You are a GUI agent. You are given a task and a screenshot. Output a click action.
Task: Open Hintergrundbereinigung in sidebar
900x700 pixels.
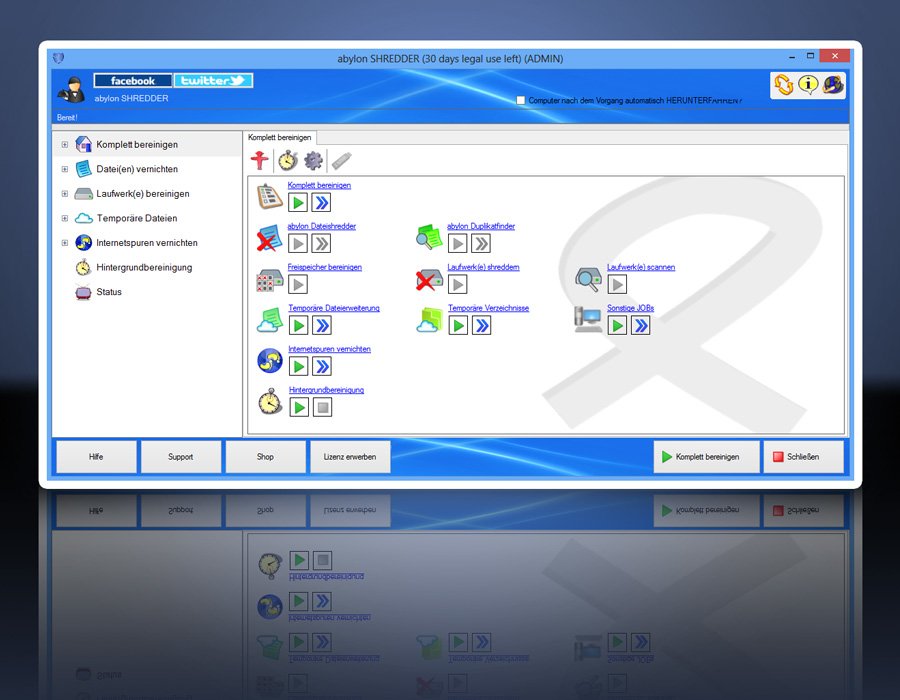[x=144, y=267]
